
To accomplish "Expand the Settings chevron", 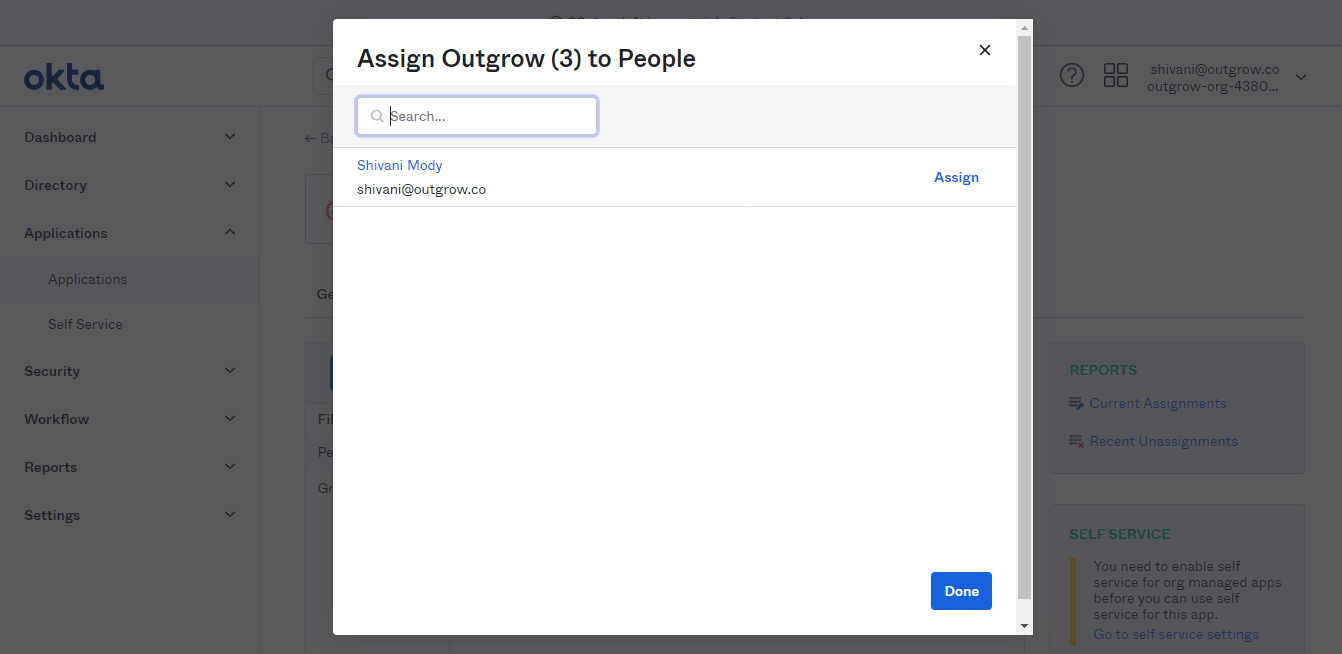I will pyautogui.click(x=230, y=514).
